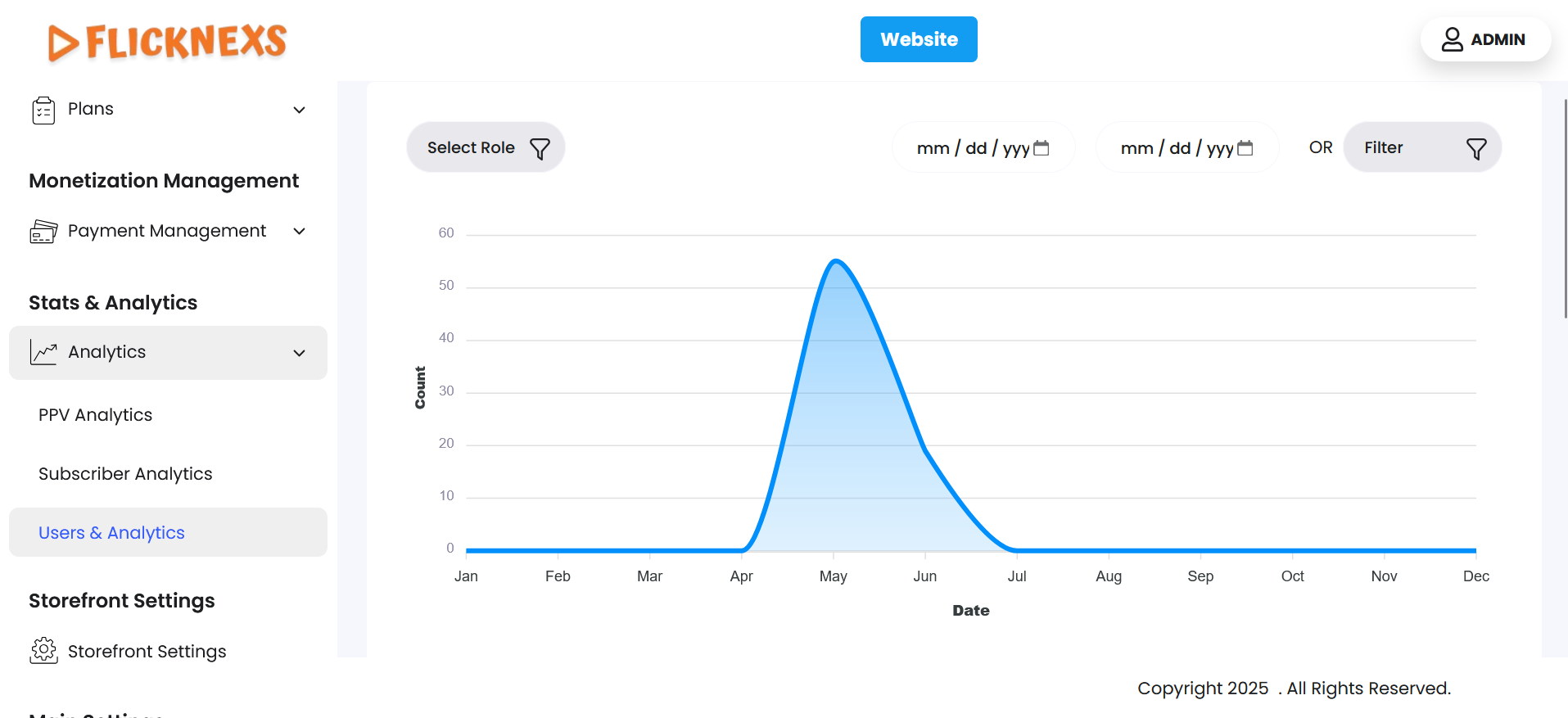Click the blue Website button
This screenshot has width=1568, height=718.
point(918,39)
